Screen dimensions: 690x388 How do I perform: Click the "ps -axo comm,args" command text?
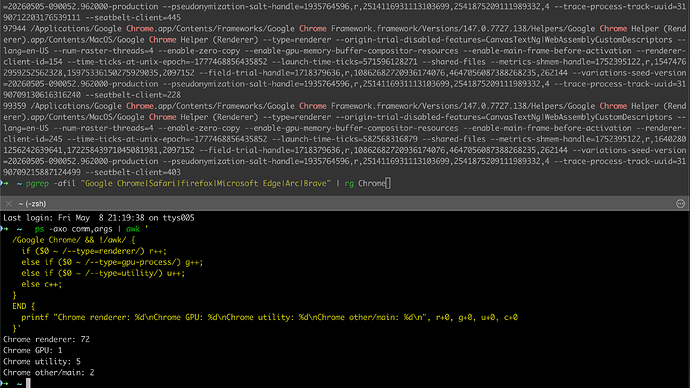73,229
